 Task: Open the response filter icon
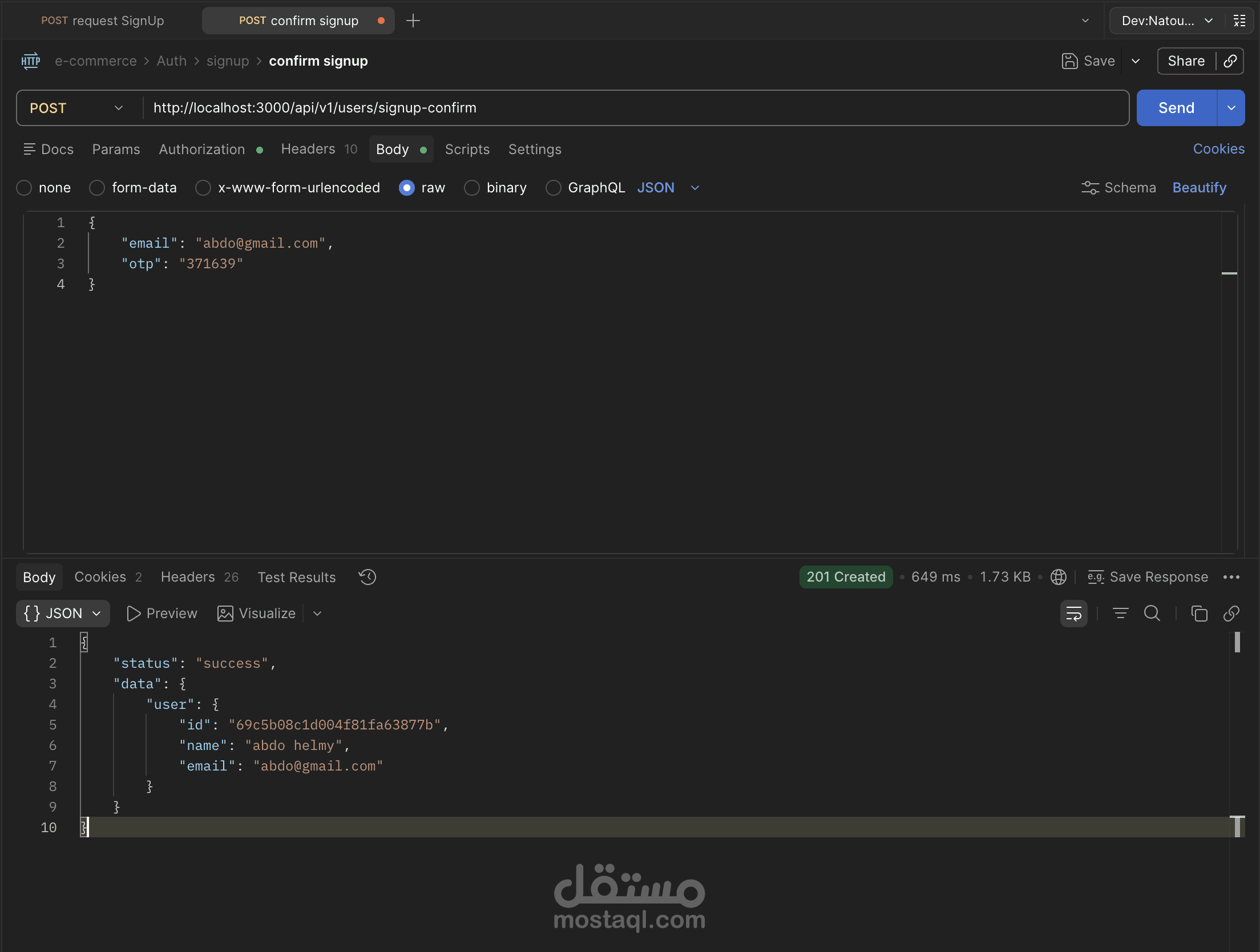(x=1120, y=614)
